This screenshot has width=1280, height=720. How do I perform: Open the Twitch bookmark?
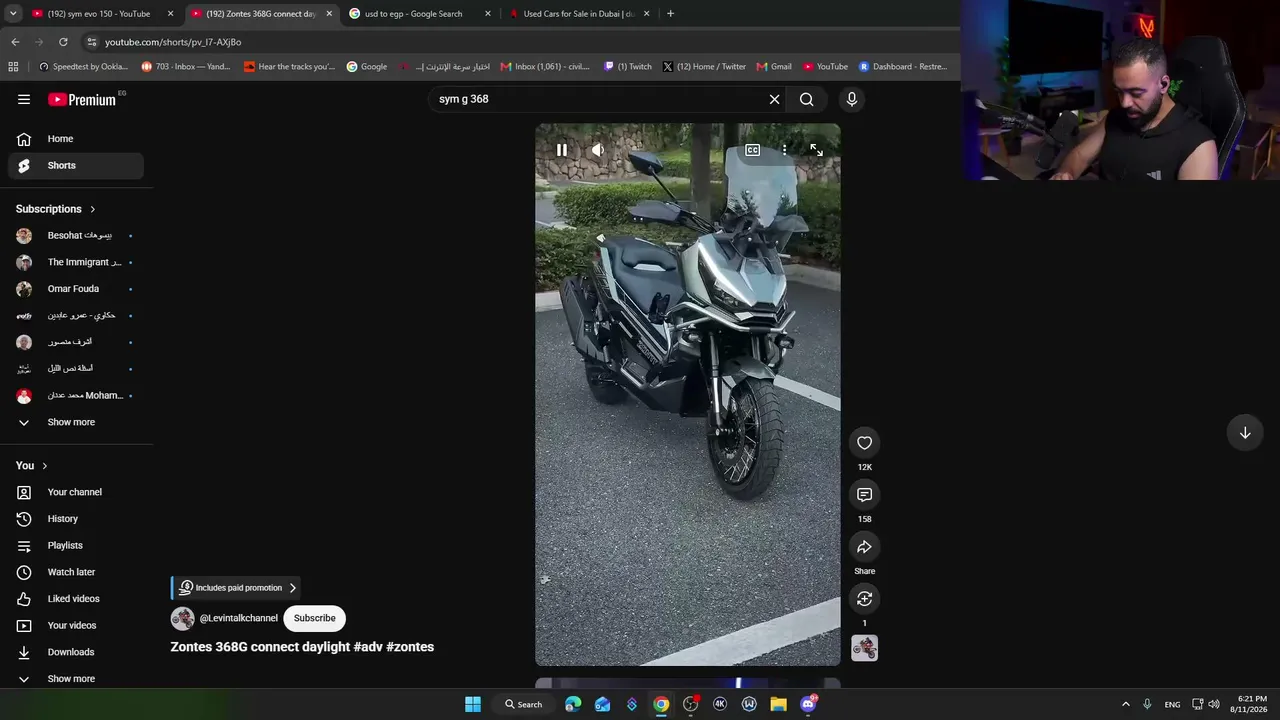tap(628, 67)
